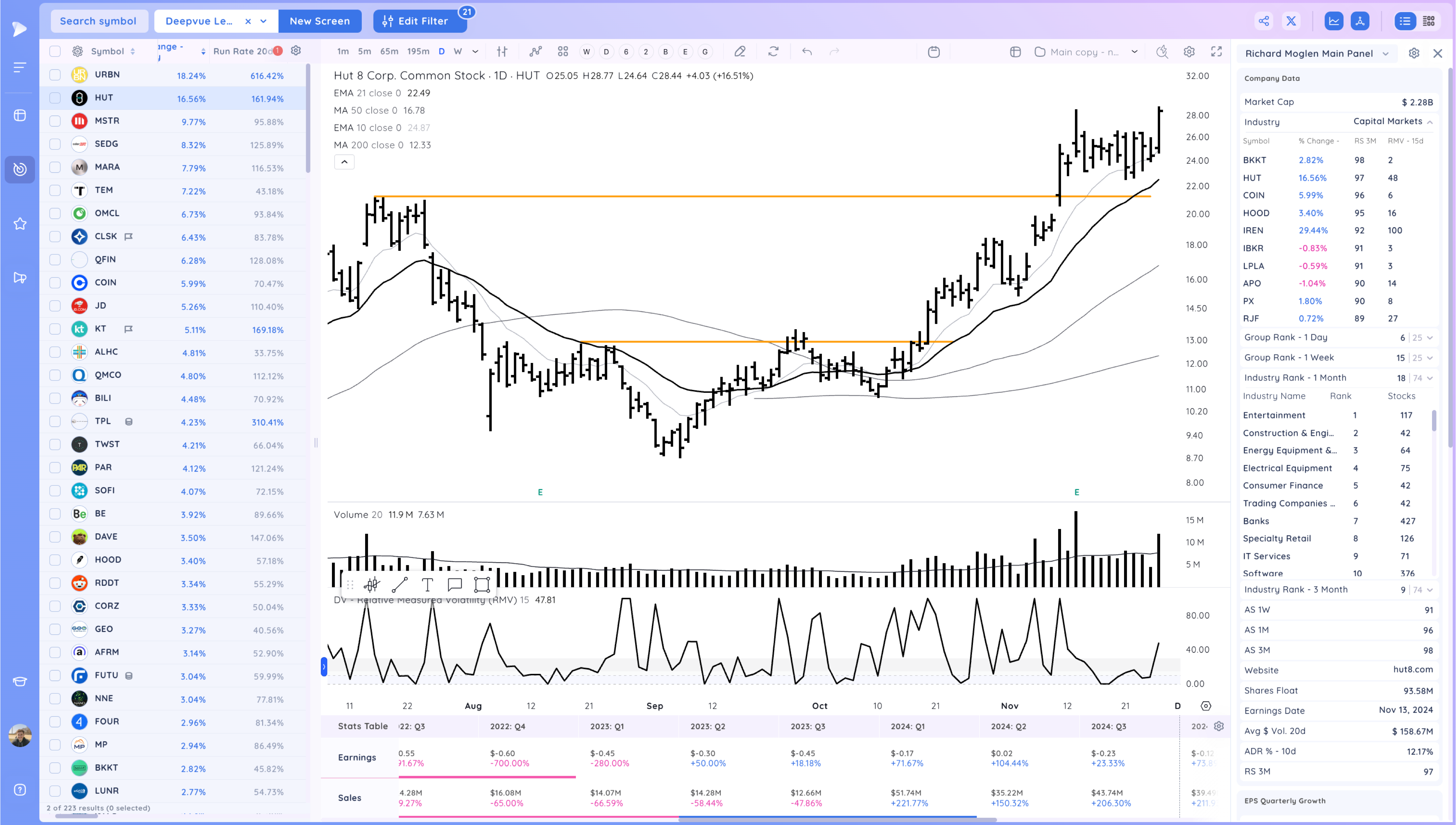Open the chart layout grid icon
This screenshot has height=825, width=1456.
562,52
